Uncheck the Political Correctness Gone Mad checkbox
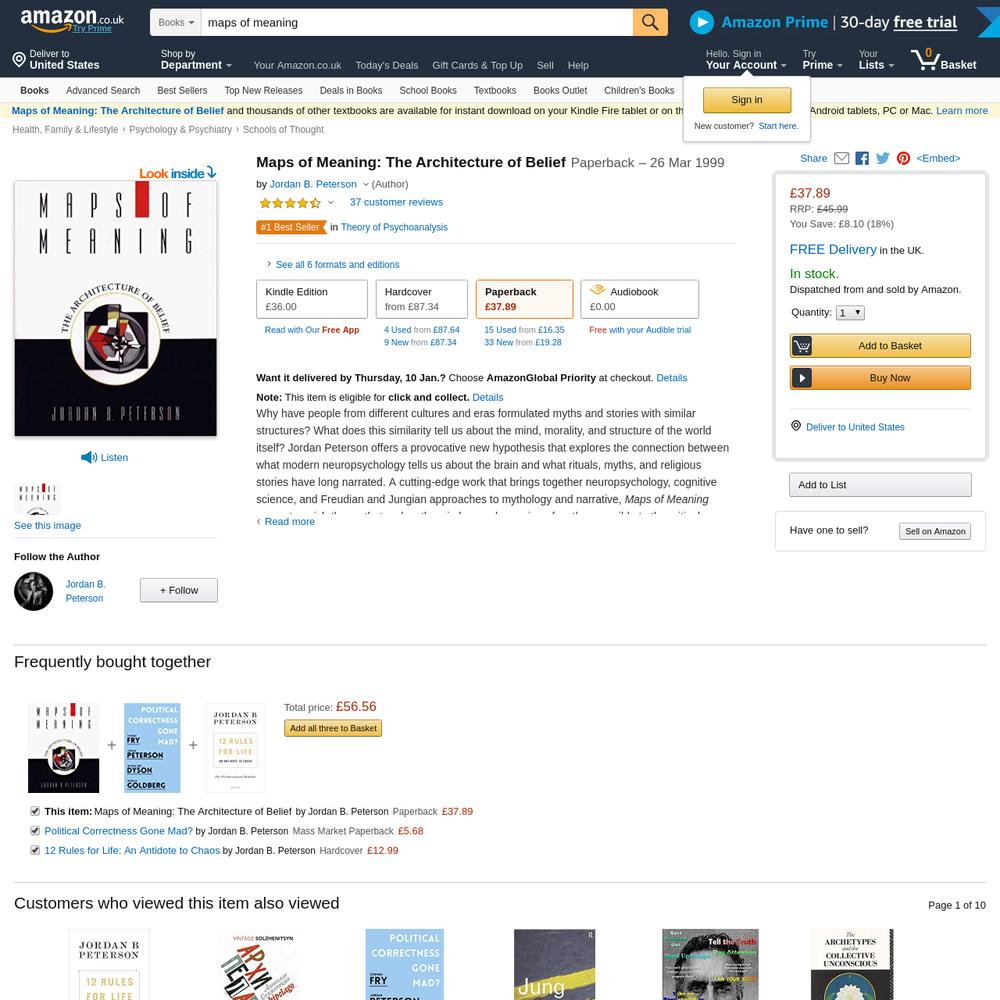1000x1000 pixels. pos(35,831)
